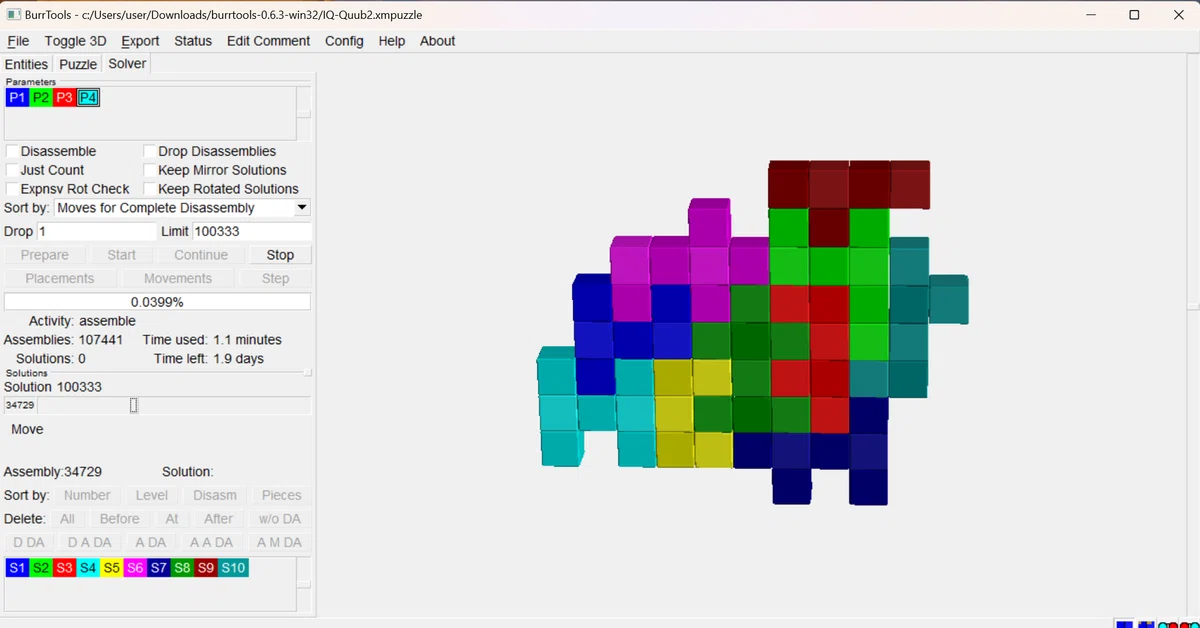The image size is (1200, 628).
Task: Click the Step button
Action: (276, 279)
